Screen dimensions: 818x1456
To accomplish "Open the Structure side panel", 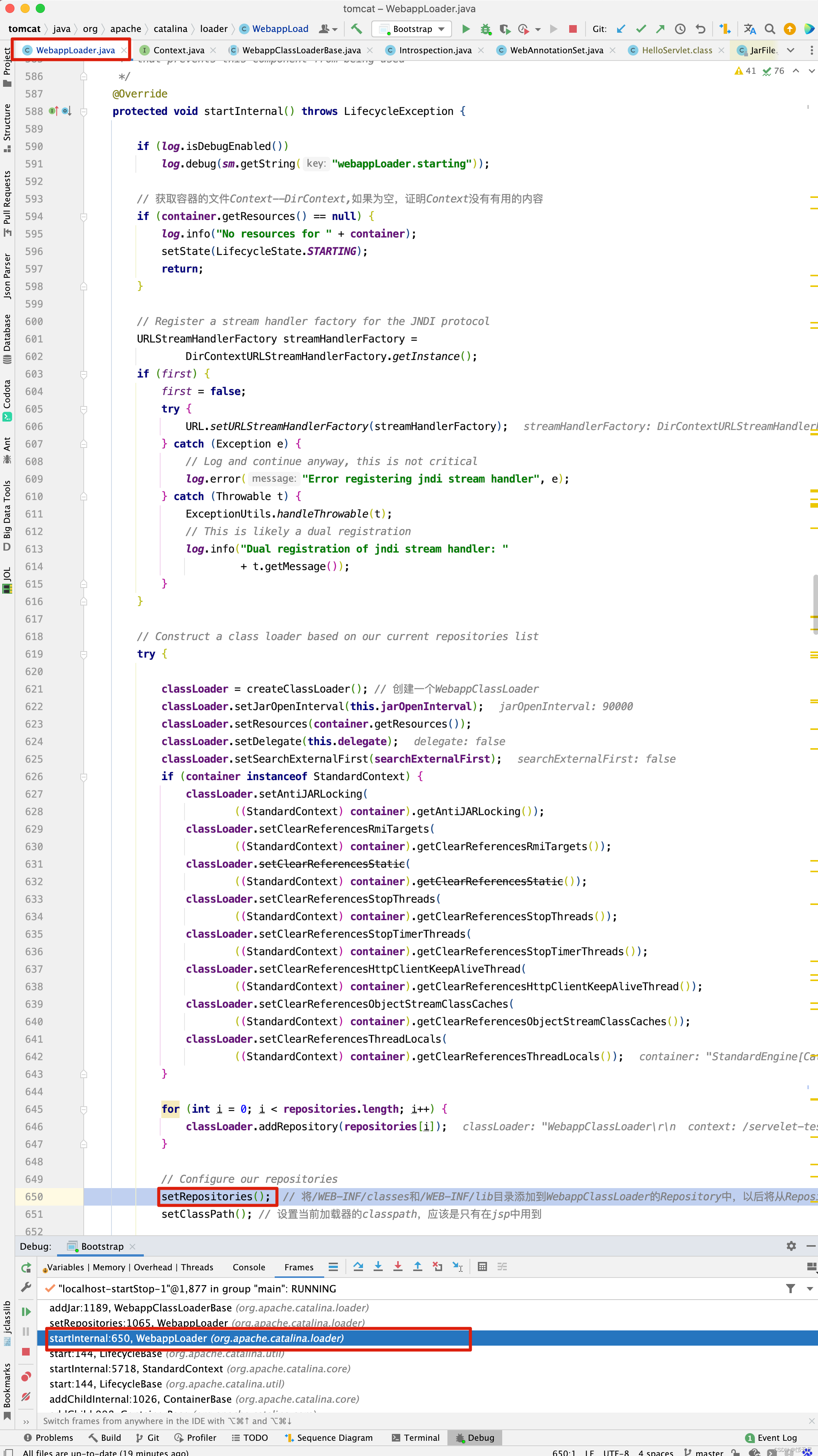I will [7, 128].
